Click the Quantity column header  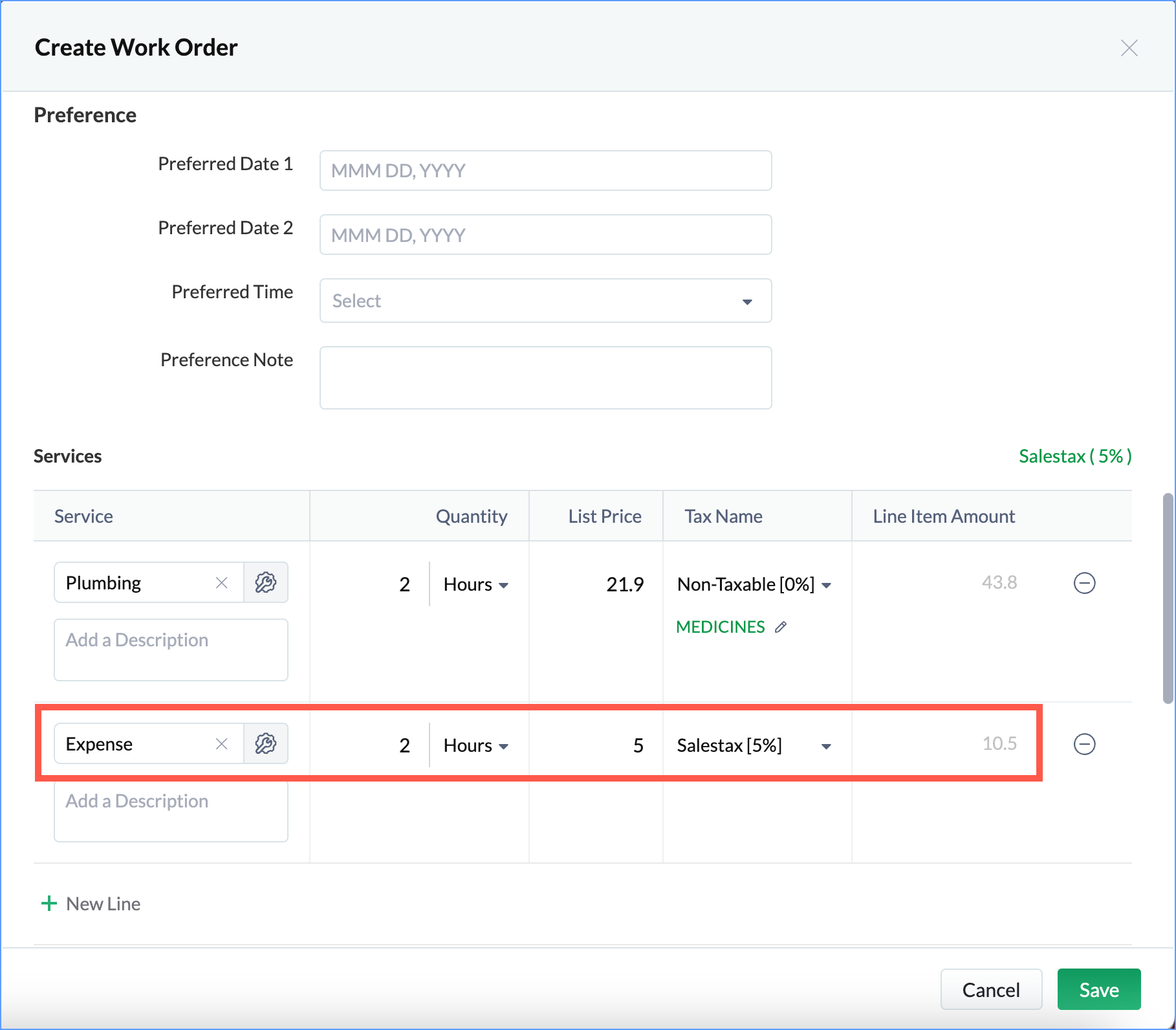coord(472,516)
